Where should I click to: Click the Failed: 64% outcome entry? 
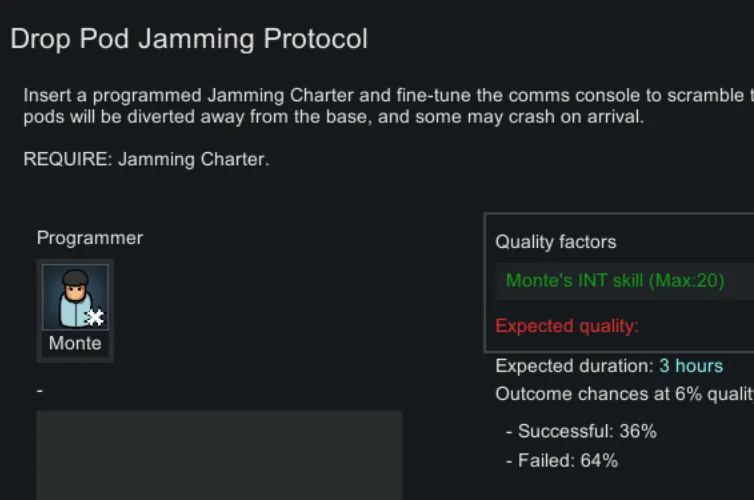pos(562,461)
